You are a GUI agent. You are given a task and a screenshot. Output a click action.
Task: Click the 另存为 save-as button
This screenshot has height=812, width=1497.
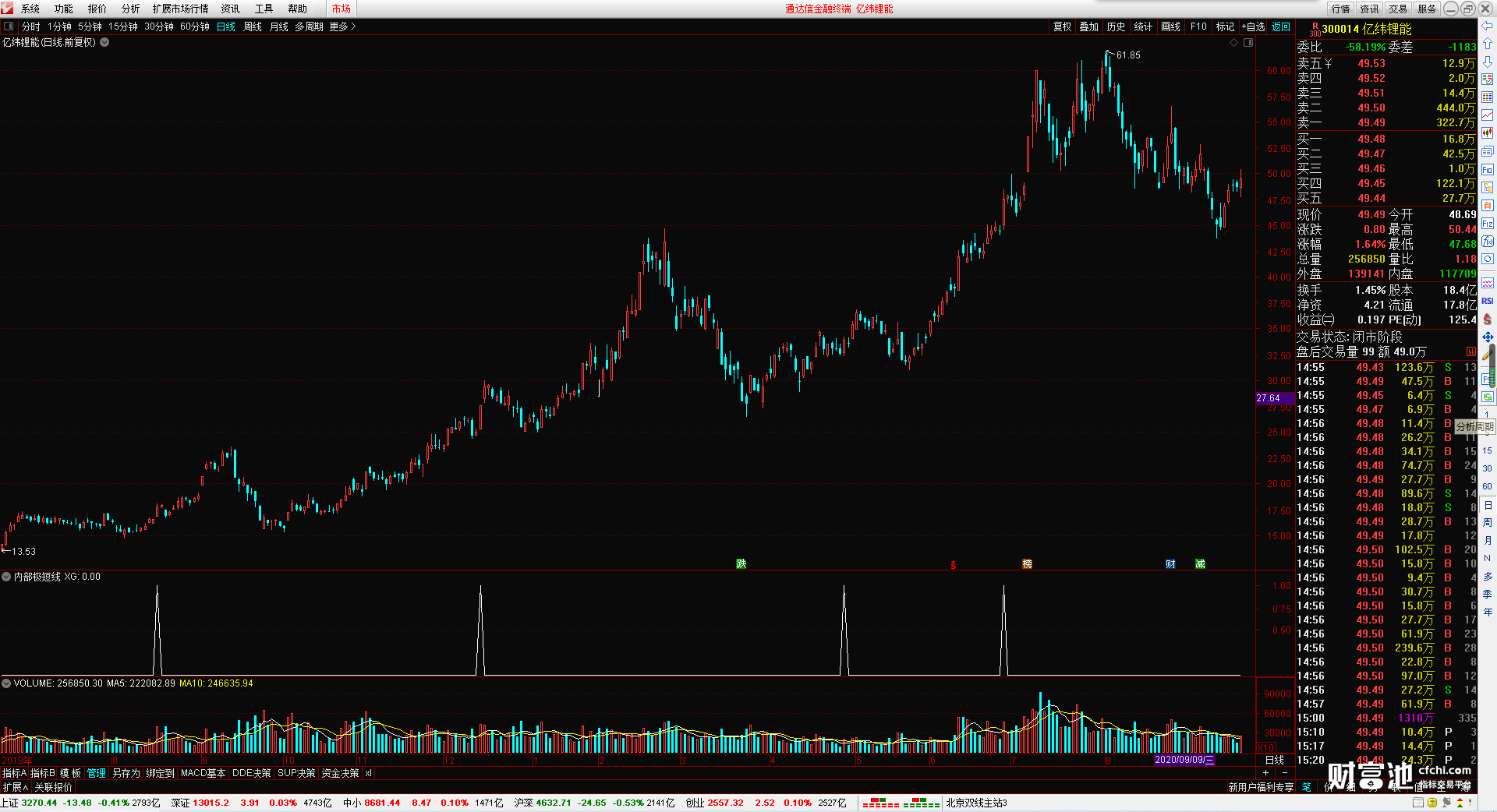click(x=126, y=773)
